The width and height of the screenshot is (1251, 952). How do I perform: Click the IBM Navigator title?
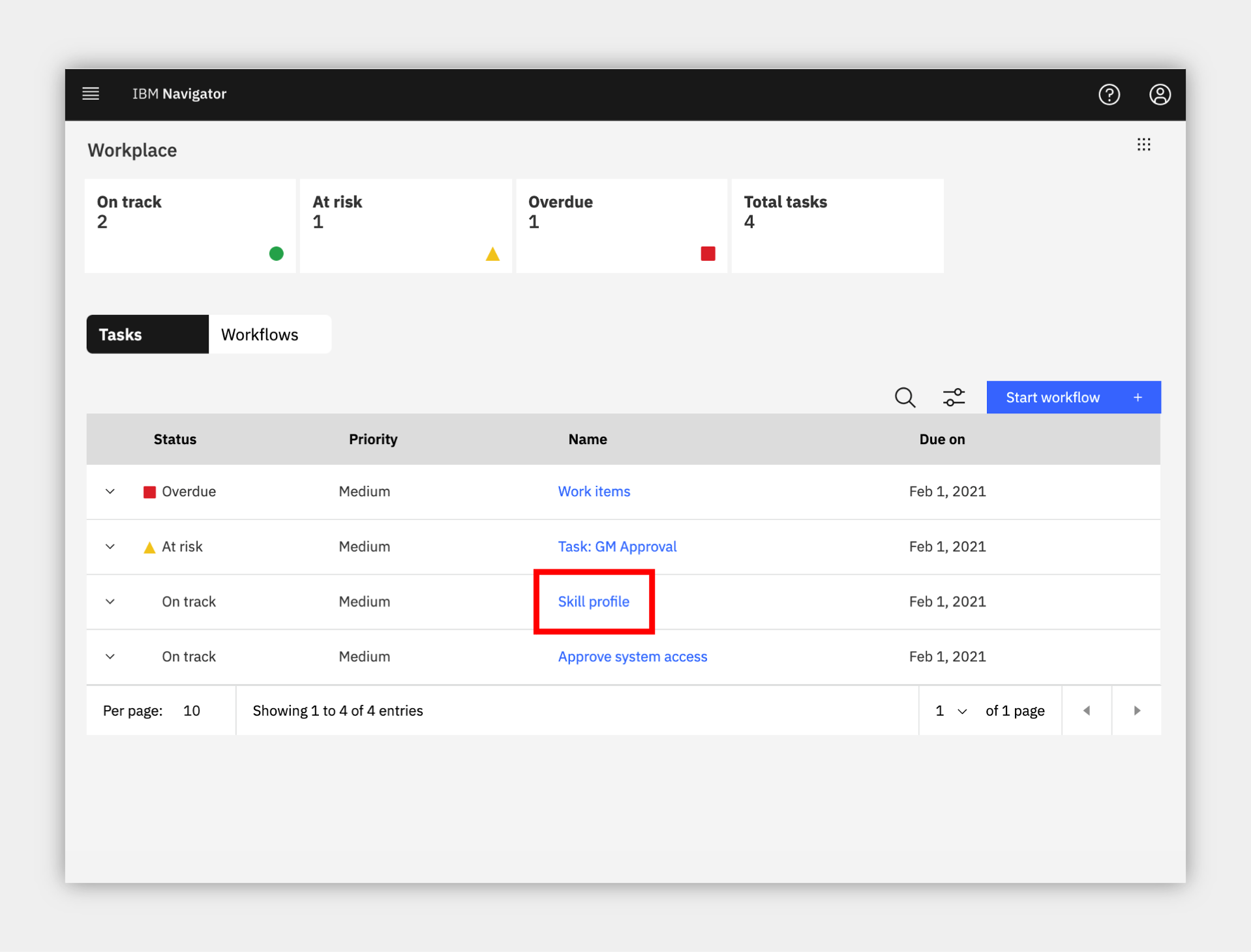(179, 94)
